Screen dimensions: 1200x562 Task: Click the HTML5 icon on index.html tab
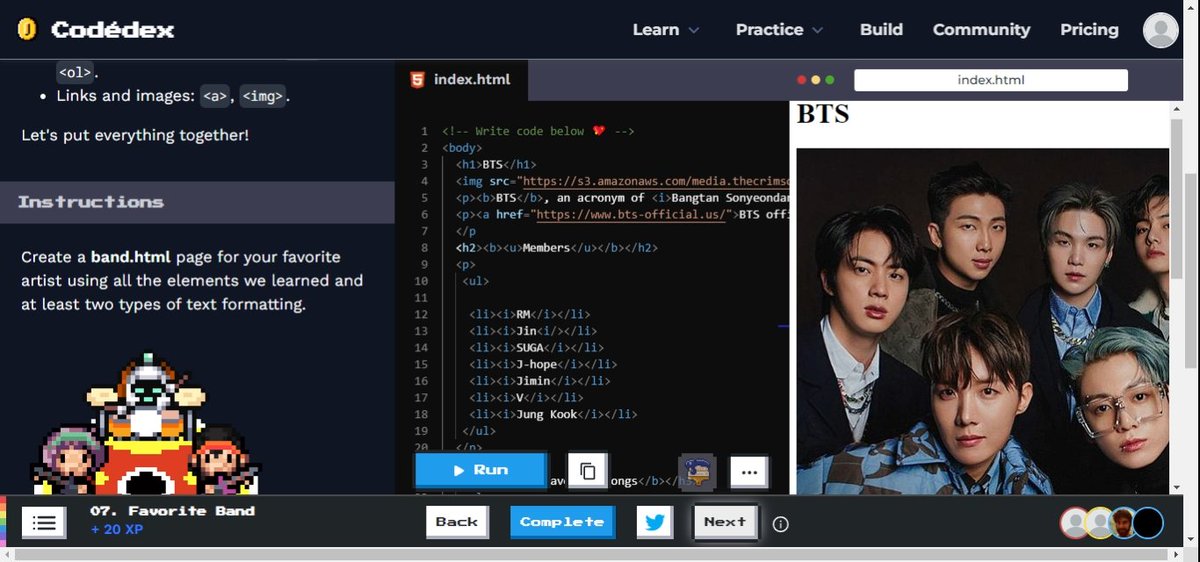coord(417,79)
